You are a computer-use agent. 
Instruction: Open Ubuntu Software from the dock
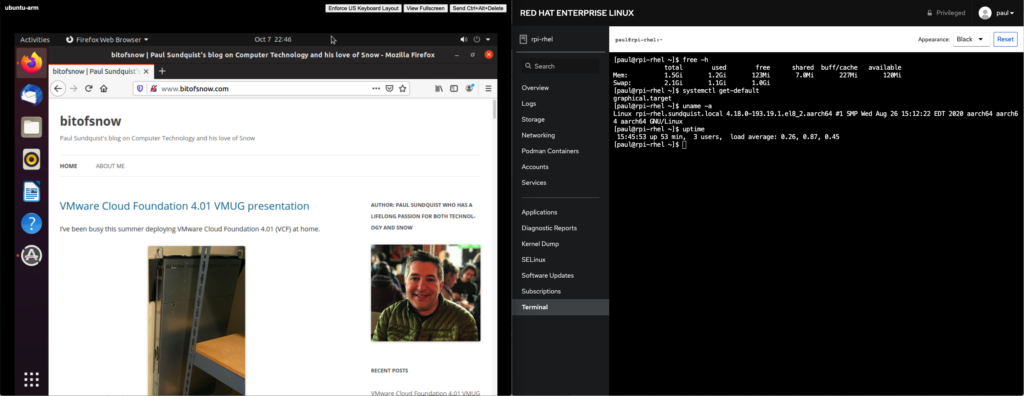click(x=31, y=256)
